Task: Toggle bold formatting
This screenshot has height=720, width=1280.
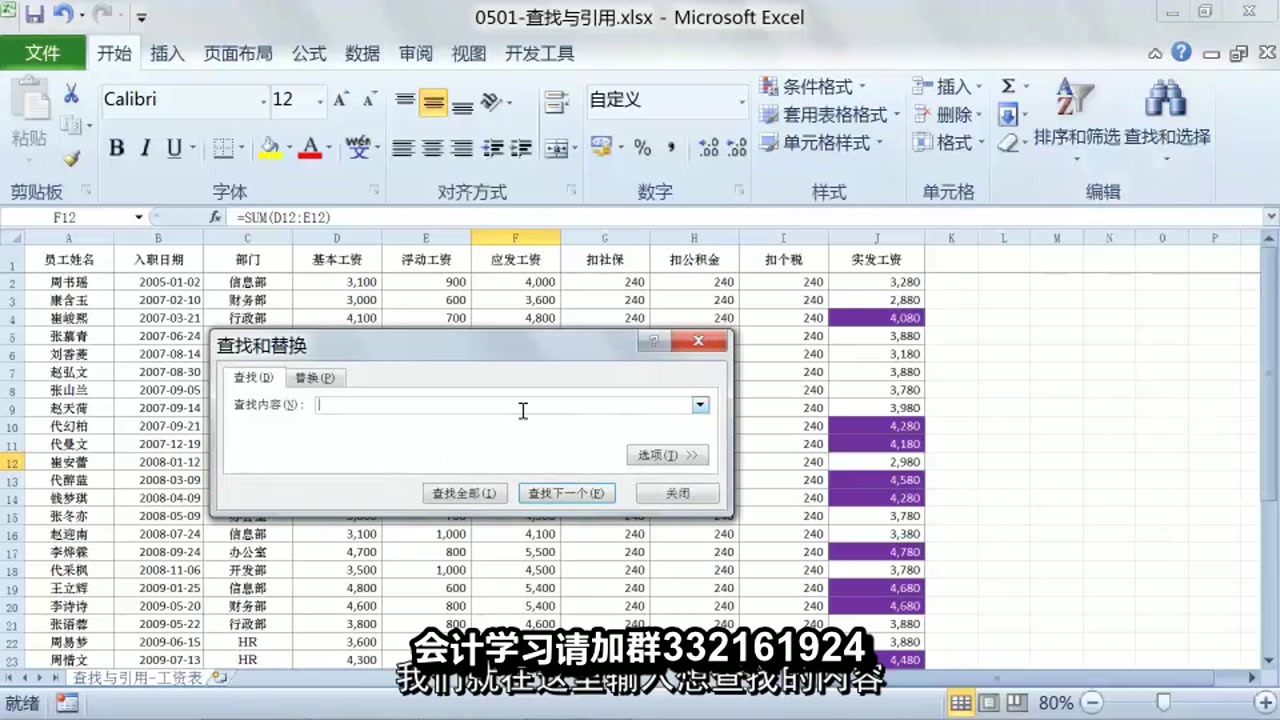Action: (116, 146)
